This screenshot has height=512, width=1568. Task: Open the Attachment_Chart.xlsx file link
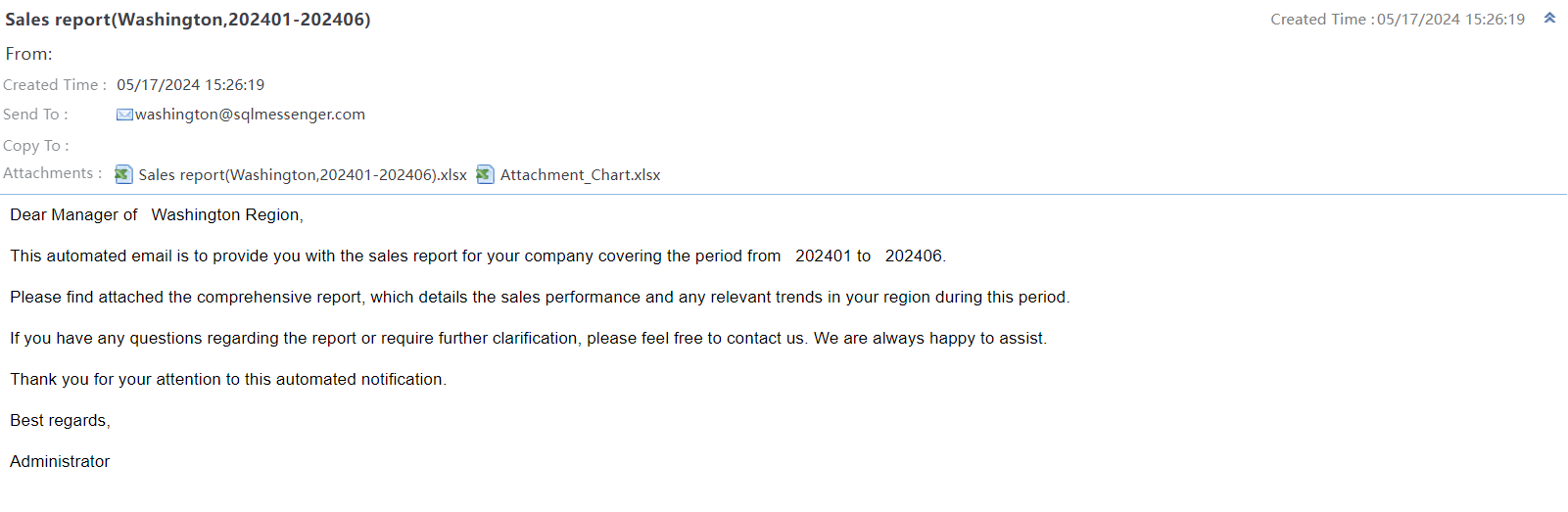pyautogui.click(x=580, y=175)
